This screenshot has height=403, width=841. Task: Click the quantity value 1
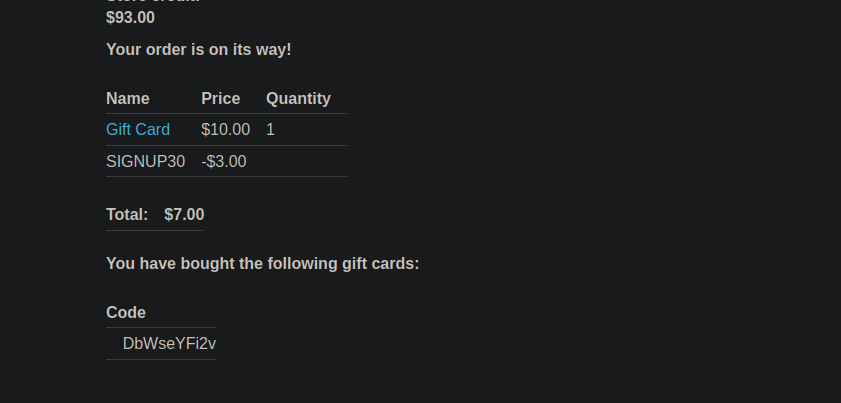270,129
